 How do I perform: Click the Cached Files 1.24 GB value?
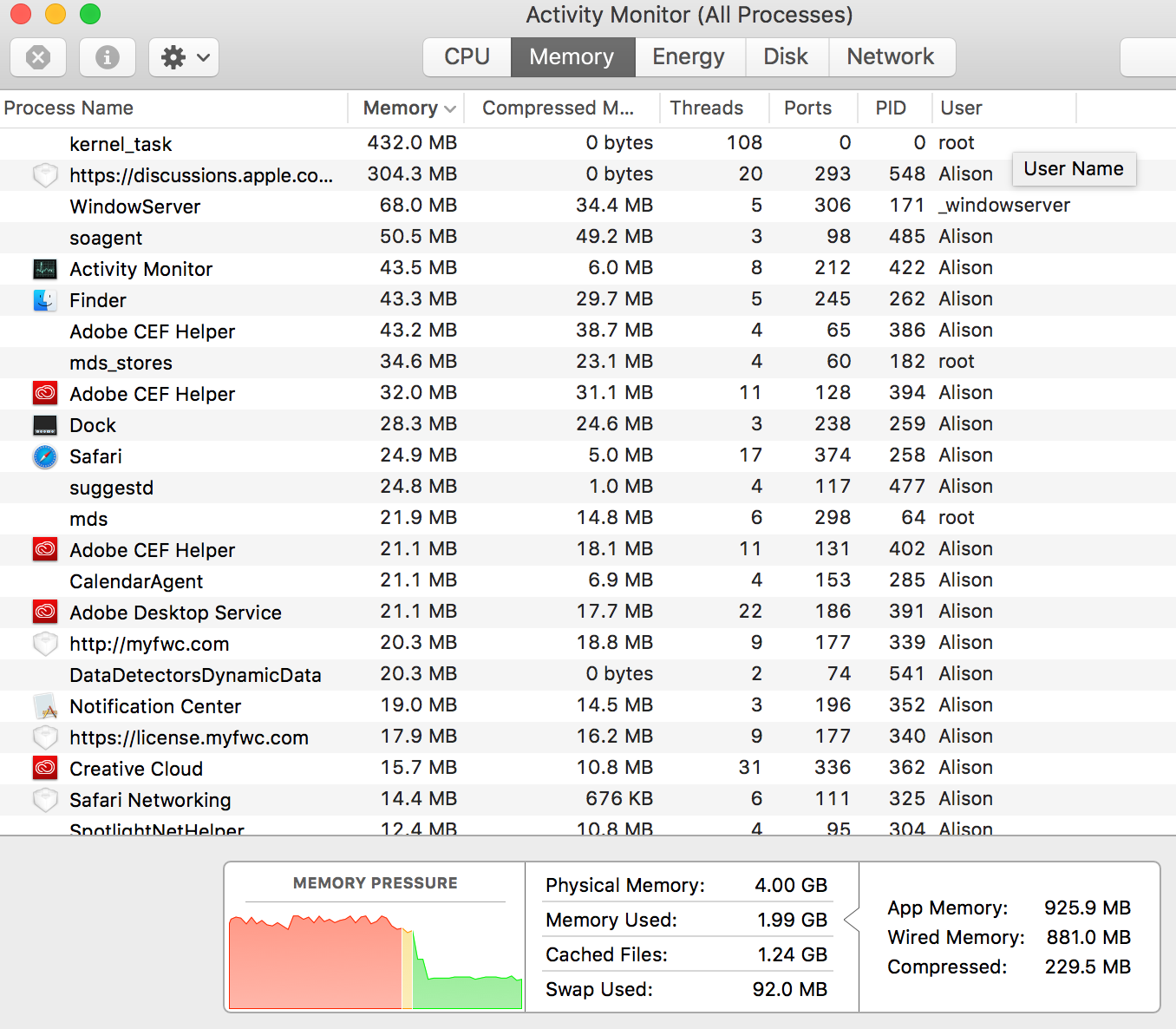coord(793,954)
